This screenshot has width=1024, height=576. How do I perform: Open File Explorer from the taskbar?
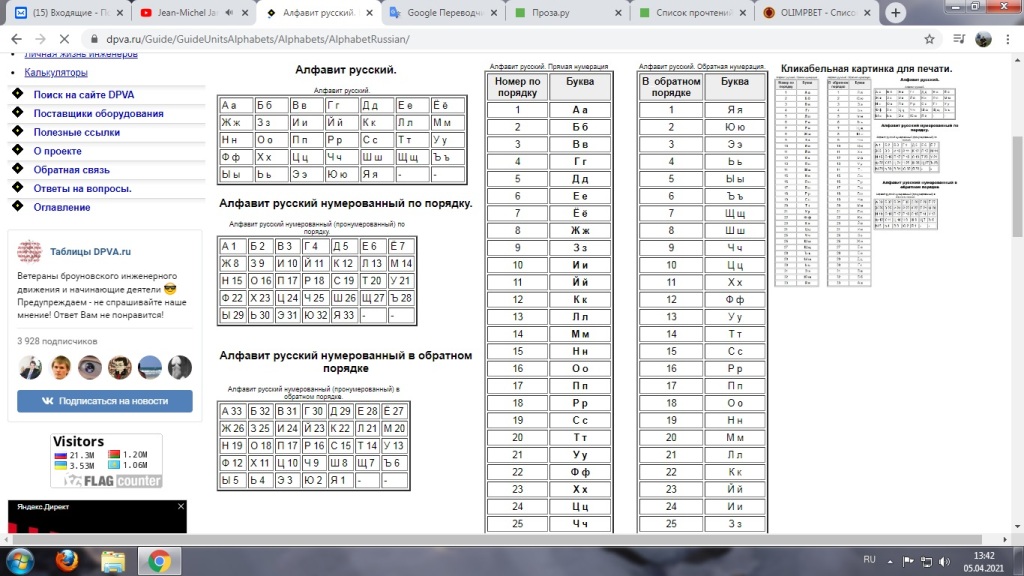[x=112, y=561]
